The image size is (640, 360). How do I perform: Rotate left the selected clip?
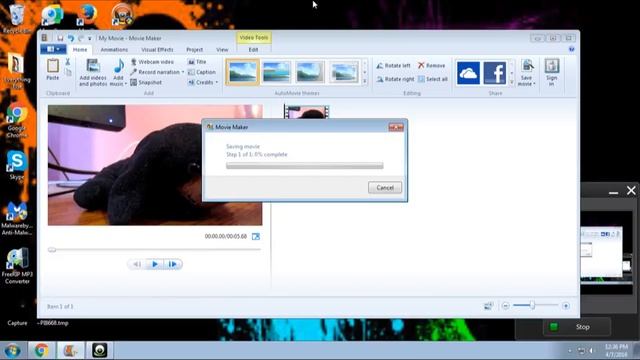(x=393, y=65)
